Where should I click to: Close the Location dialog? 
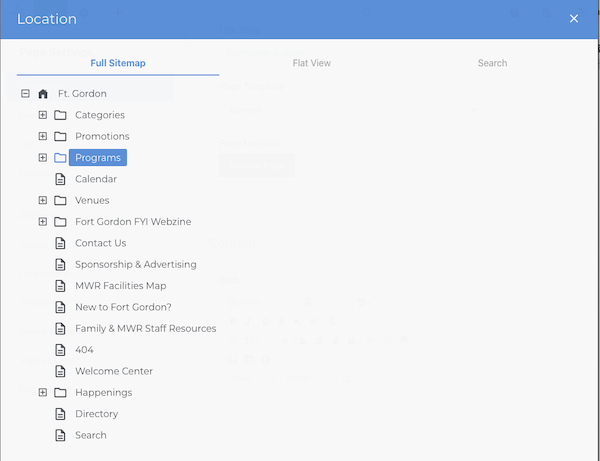(574, 18)
